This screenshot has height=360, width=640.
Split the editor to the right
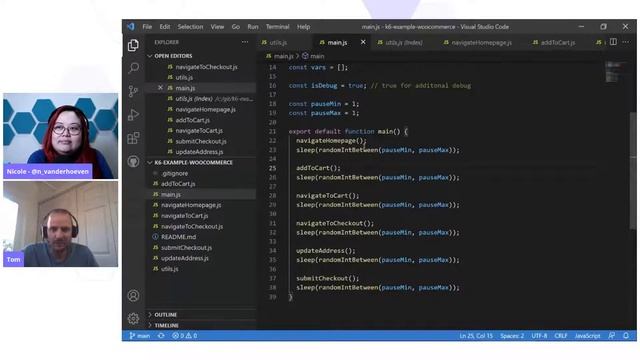pyautogui.click(x=613, y=42)
